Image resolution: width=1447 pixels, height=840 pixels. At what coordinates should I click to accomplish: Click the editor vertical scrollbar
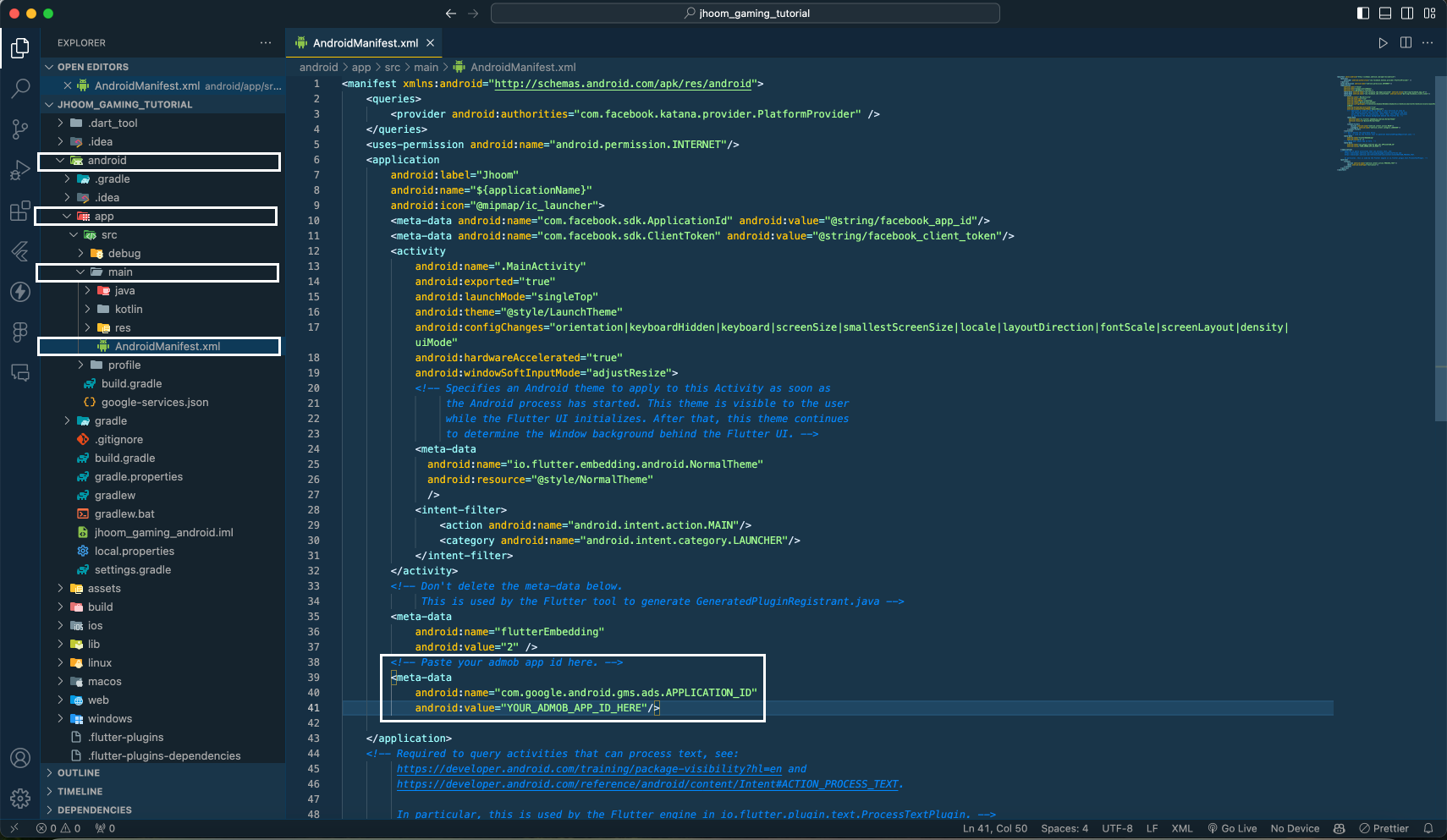click(x=1440, y=250)
